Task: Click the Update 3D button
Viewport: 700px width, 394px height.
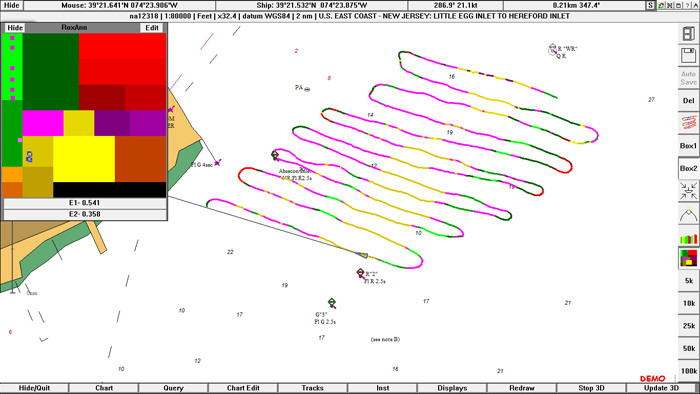Action: (661, 388)
